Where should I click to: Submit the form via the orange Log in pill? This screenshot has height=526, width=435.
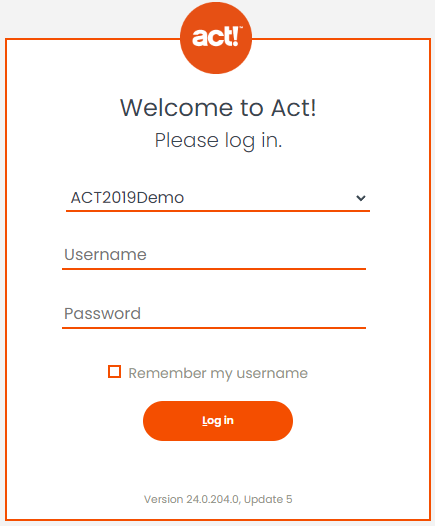[218, 421]
